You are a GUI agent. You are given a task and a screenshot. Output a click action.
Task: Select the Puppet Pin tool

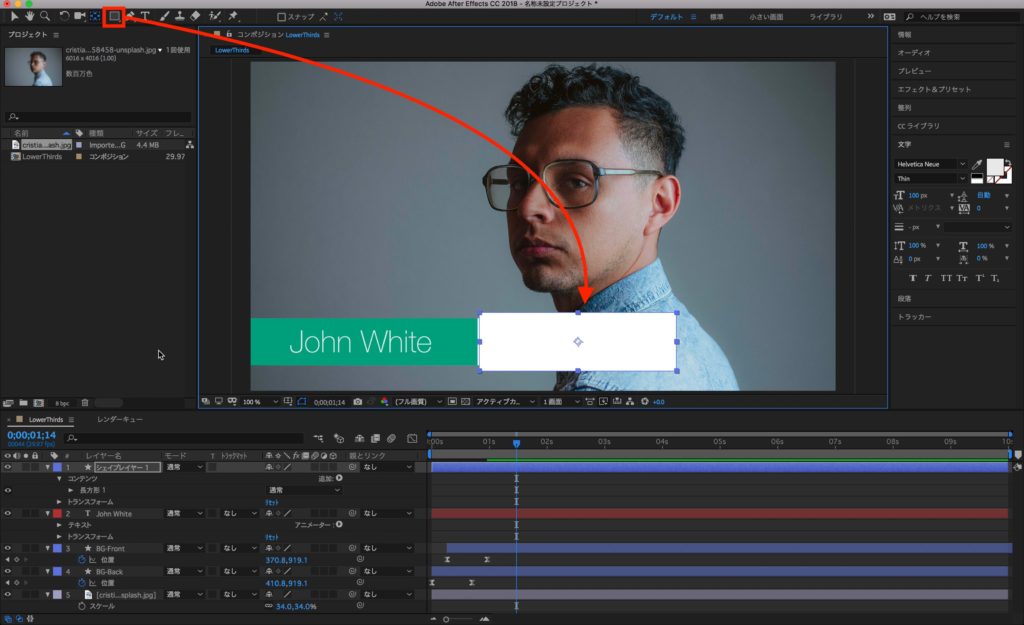pos(233,16)
